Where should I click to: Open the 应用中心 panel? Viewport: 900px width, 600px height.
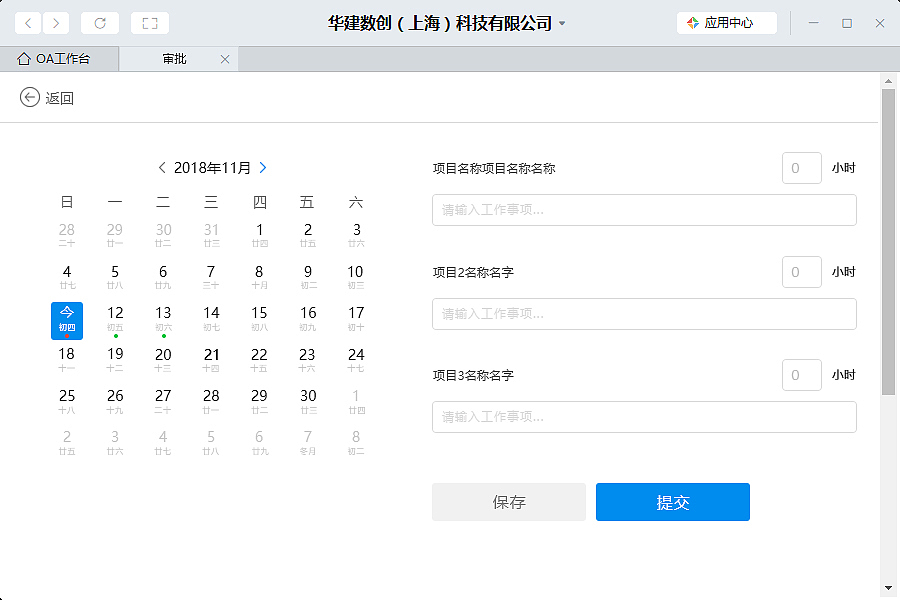point(726,22)
